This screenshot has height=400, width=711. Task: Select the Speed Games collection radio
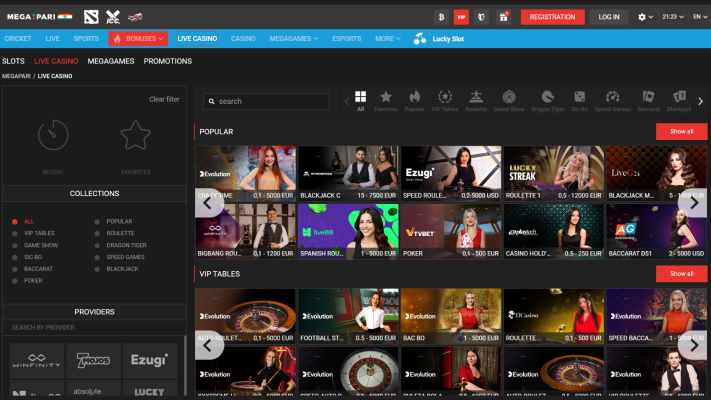[x=97, y=257]
